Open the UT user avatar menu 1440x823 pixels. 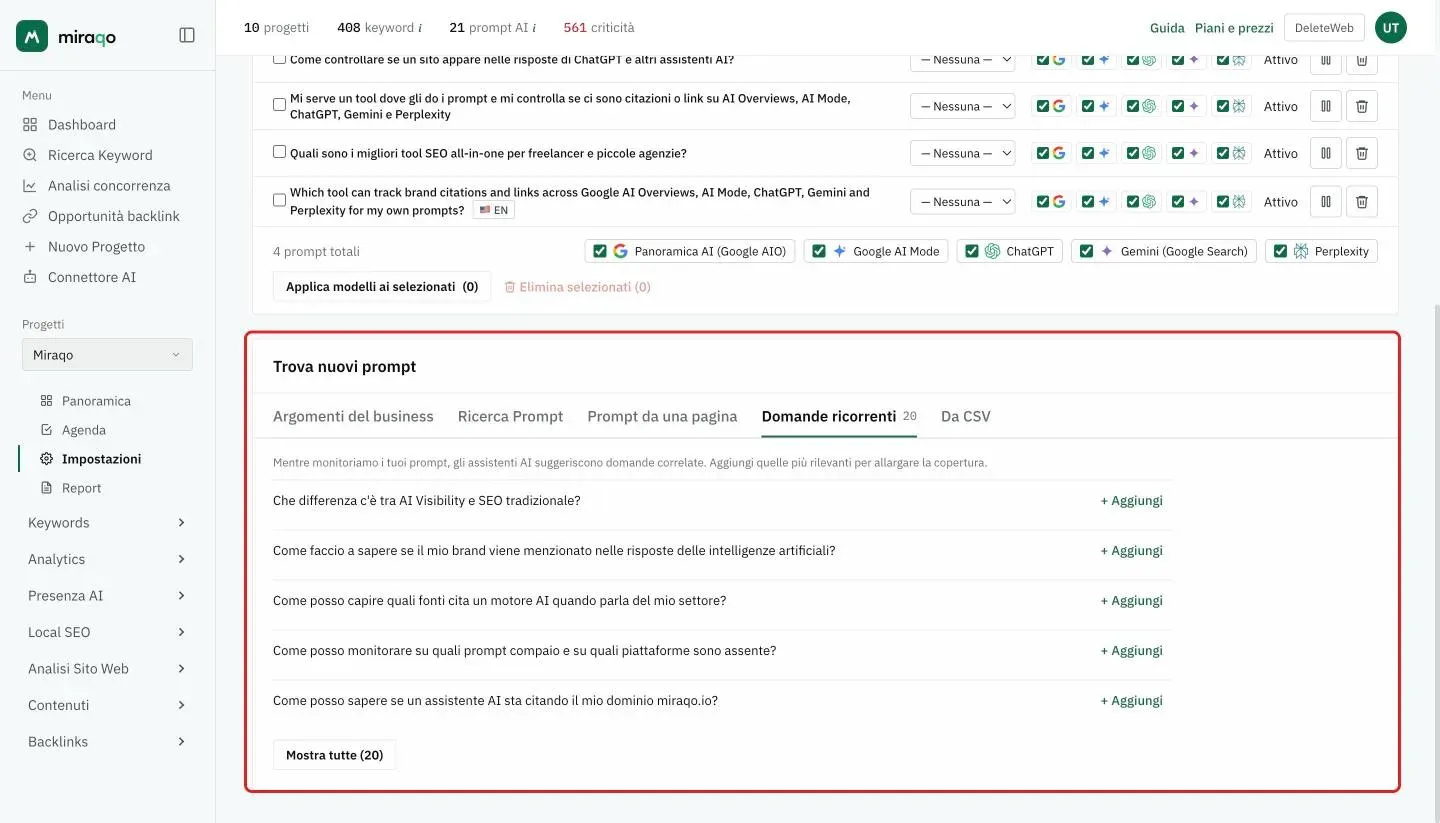coord(1391,28)
